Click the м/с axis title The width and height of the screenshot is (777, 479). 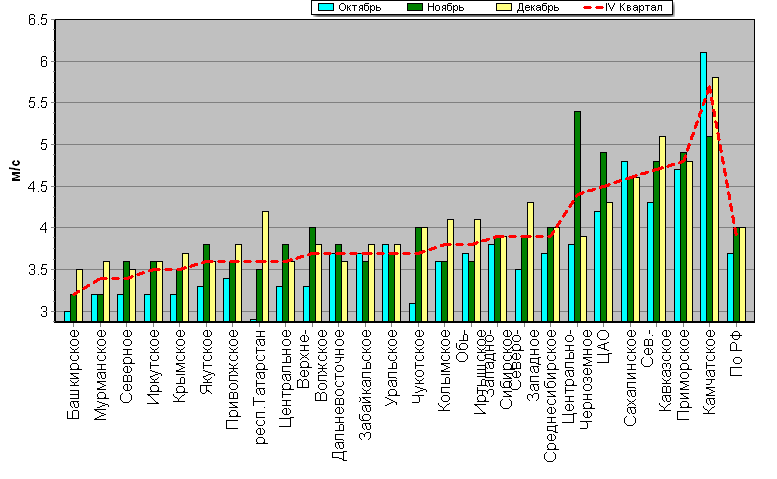pos(16,170)
